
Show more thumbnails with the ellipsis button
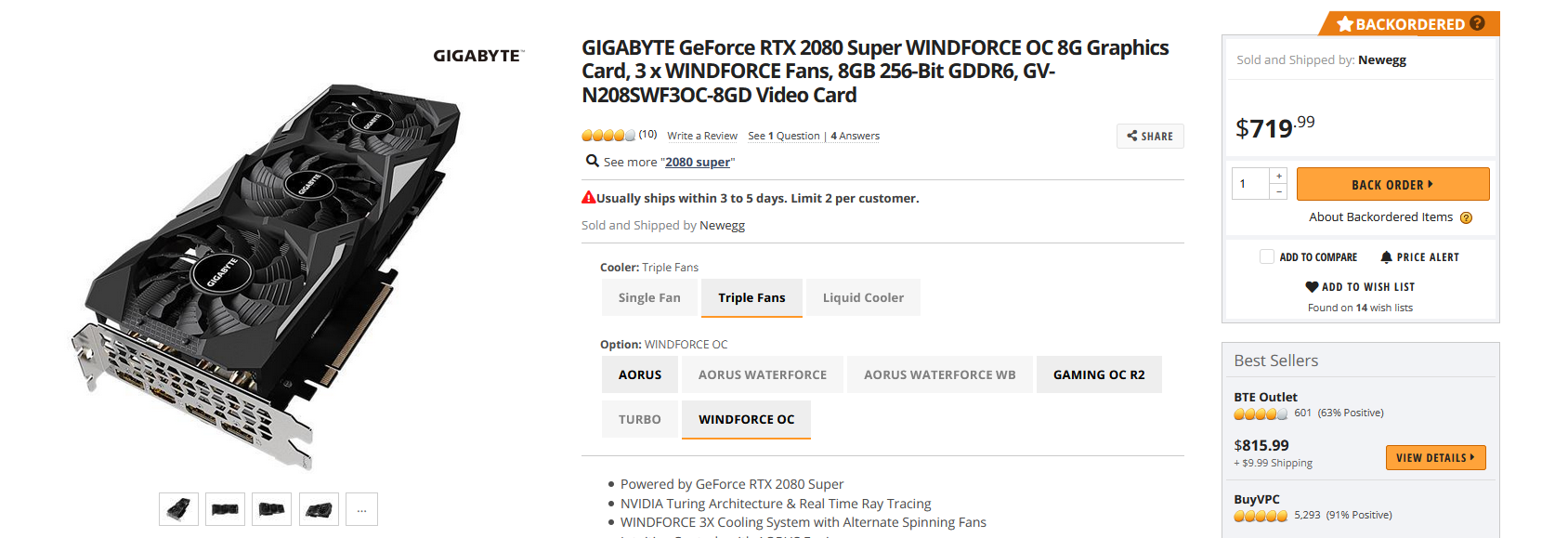pos(361,509)
